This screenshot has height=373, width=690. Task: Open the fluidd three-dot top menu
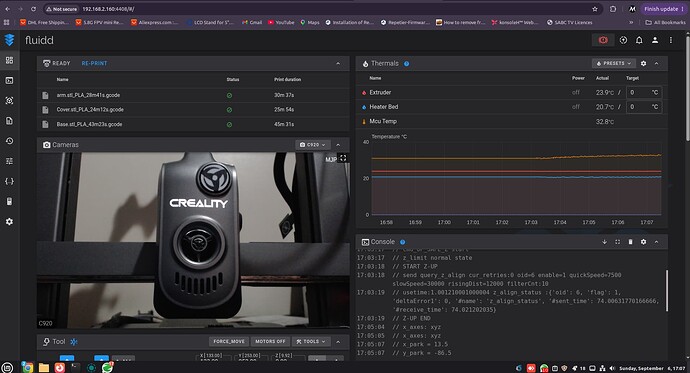671,40
